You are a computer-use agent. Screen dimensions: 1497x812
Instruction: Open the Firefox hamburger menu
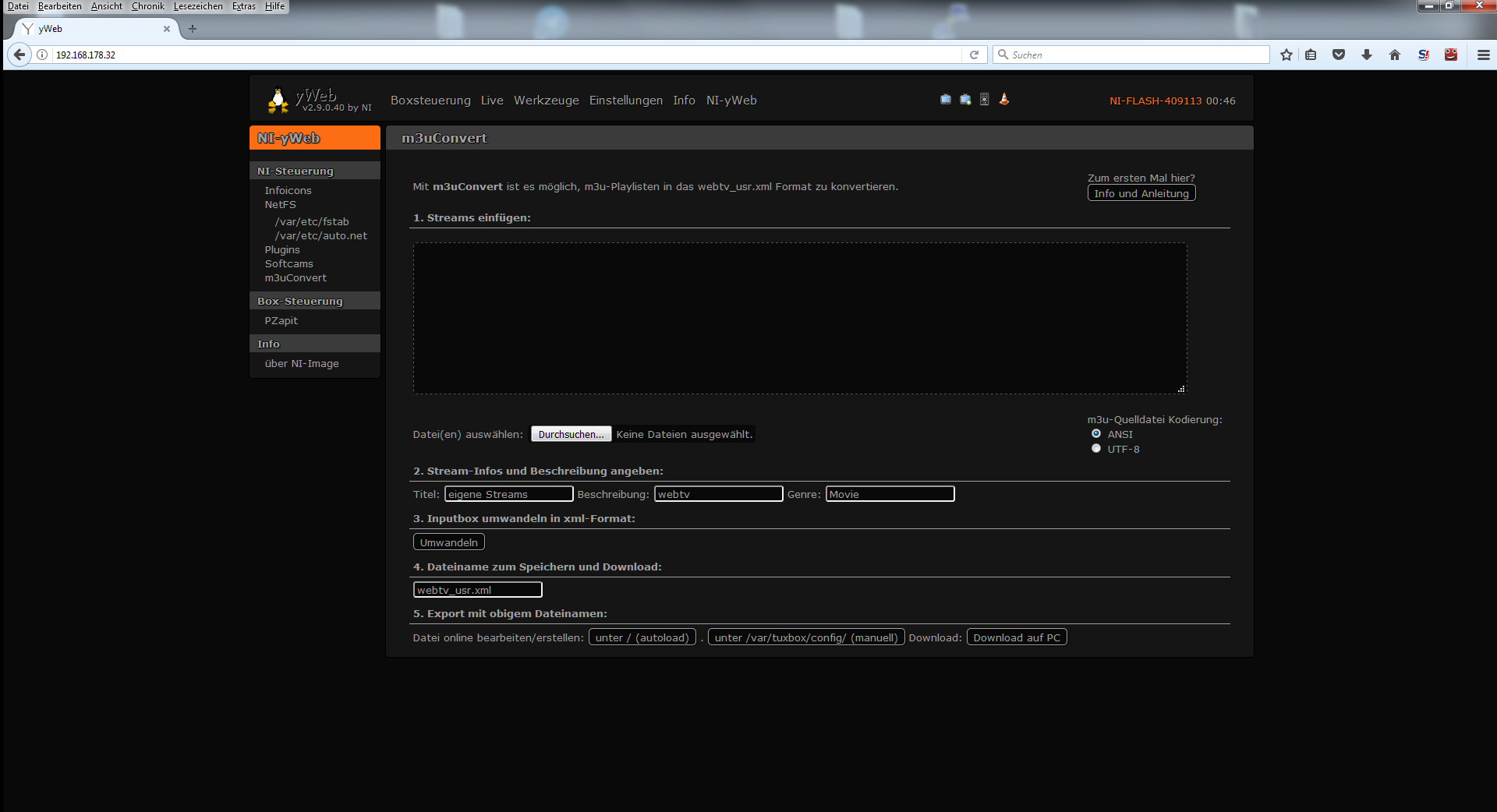pyautogui.click(x=1483, y=55)
